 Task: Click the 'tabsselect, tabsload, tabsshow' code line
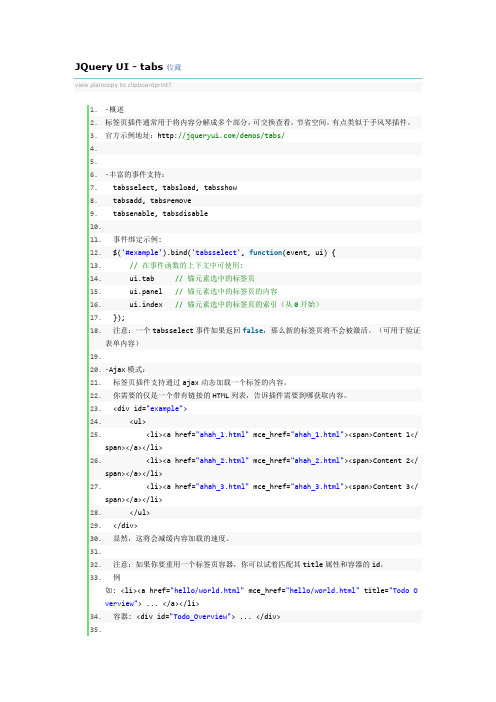coord(175,188)
